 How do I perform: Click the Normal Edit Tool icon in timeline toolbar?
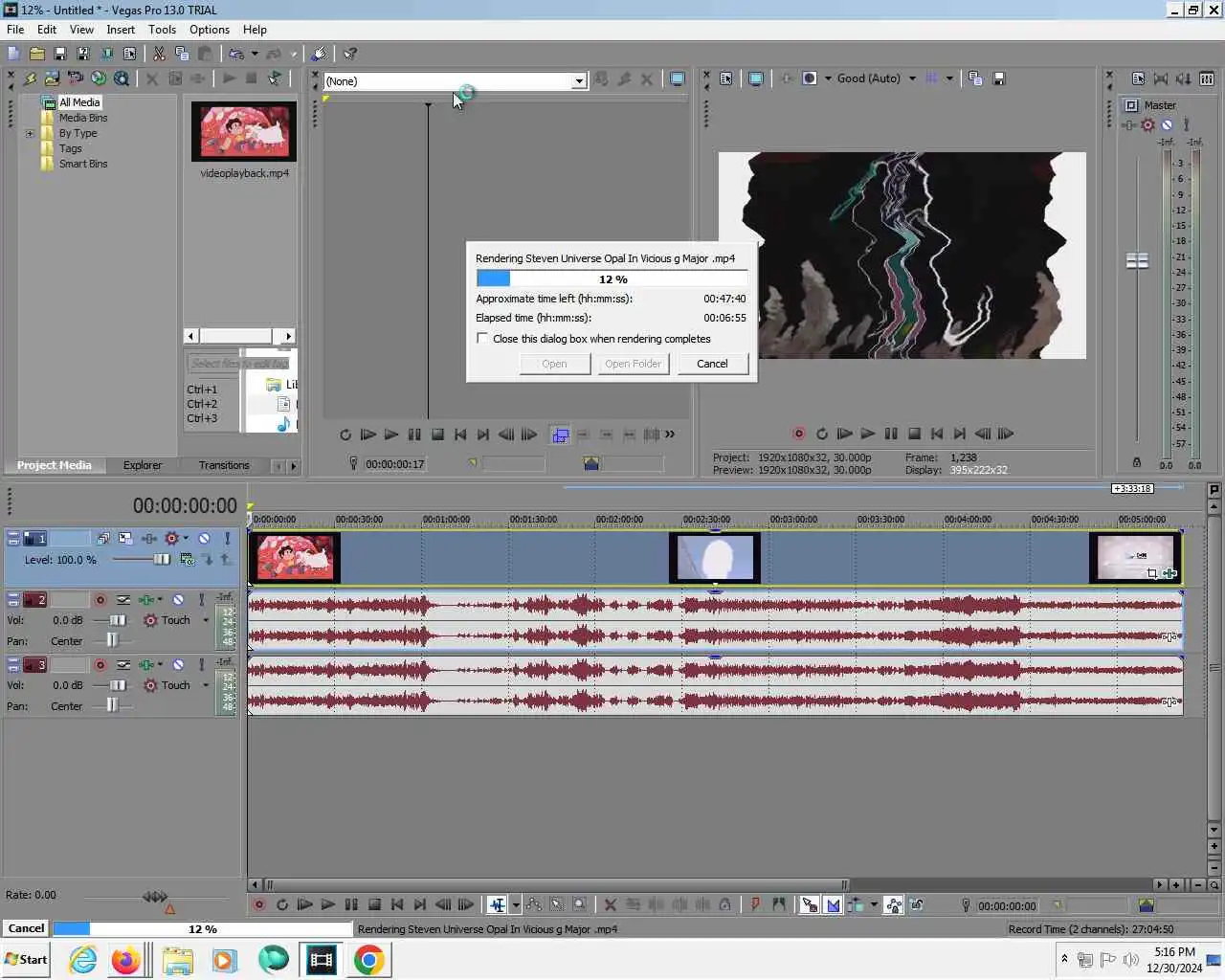(498, 904)
